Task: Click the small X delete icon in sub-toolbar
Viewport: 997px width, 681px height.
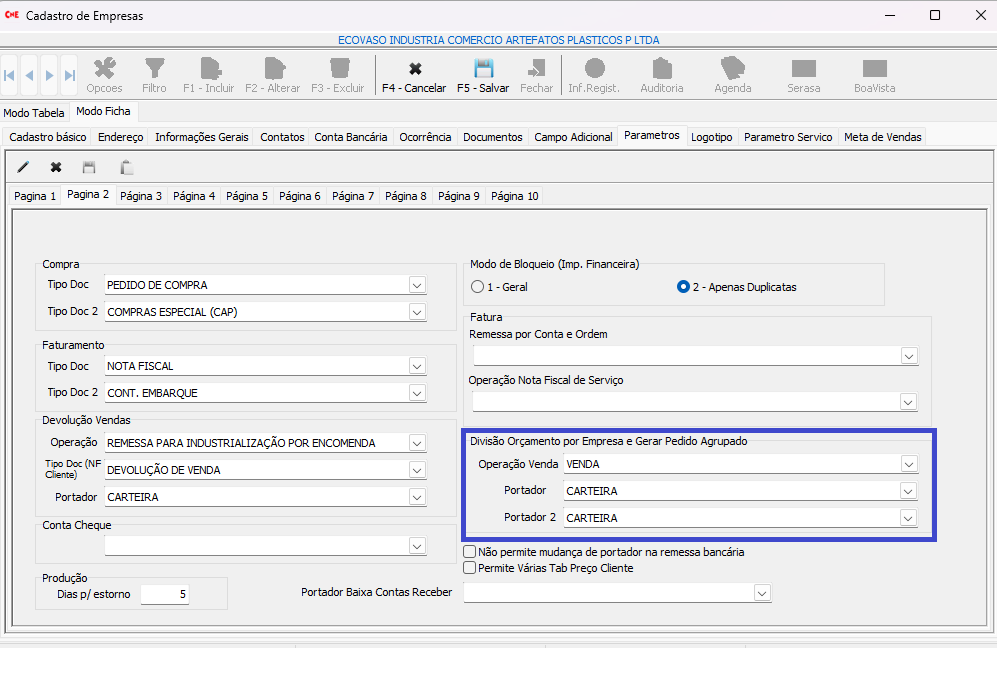Action: pos(56,167)
